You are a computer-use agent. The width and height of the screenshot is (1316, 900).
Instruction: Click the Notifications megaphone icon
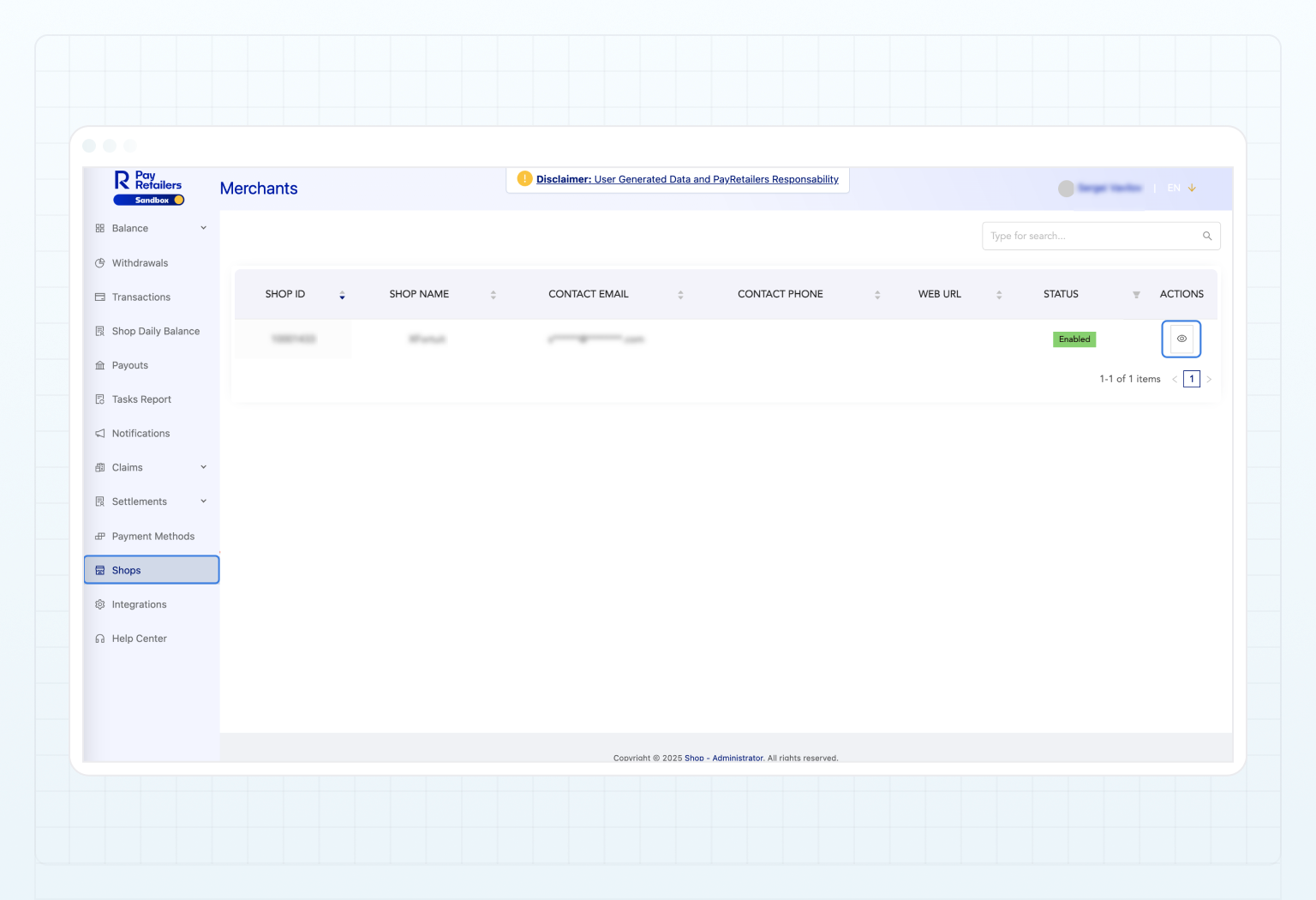(100, 434)
